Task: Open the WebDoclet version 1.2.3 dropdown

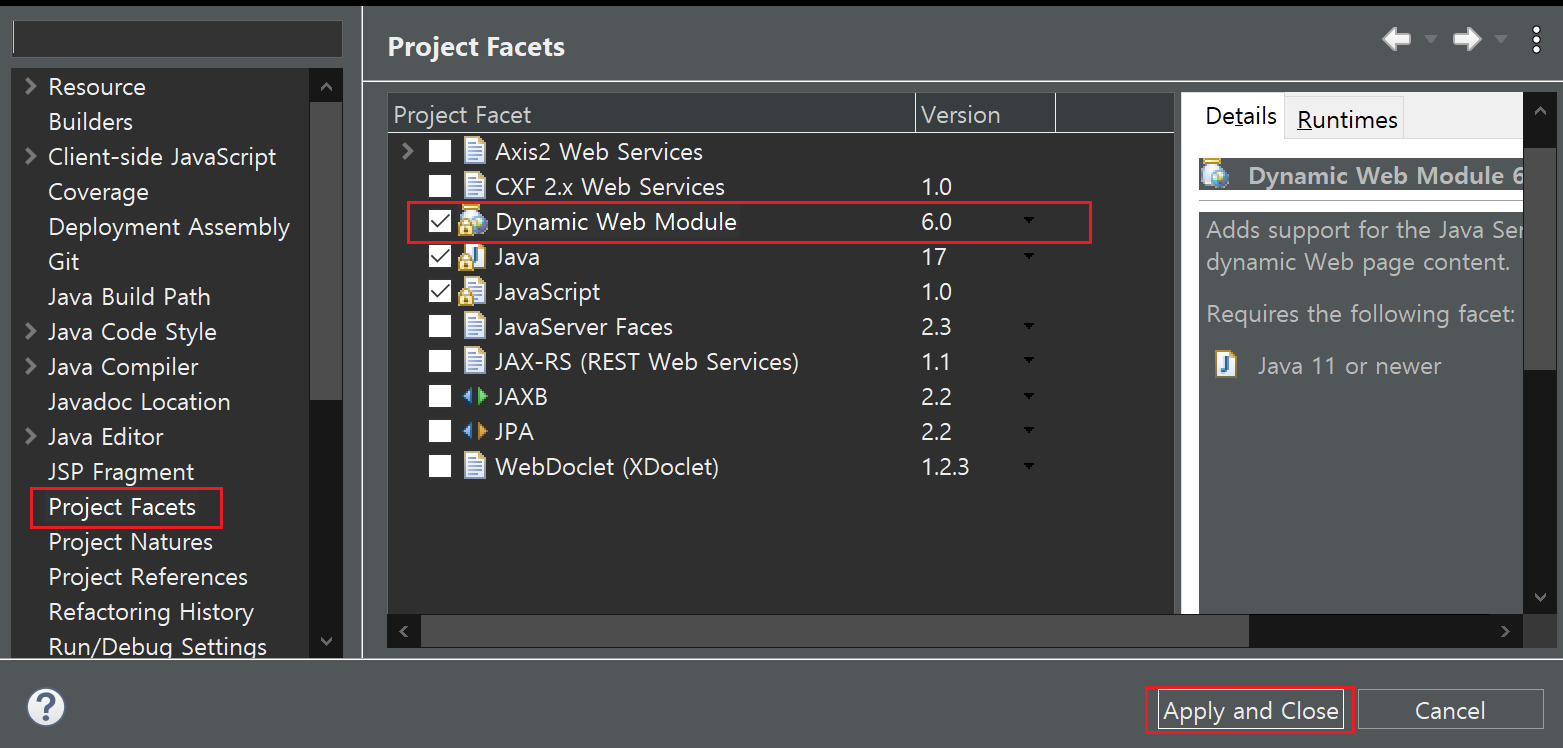Action: coord(1029,467)
